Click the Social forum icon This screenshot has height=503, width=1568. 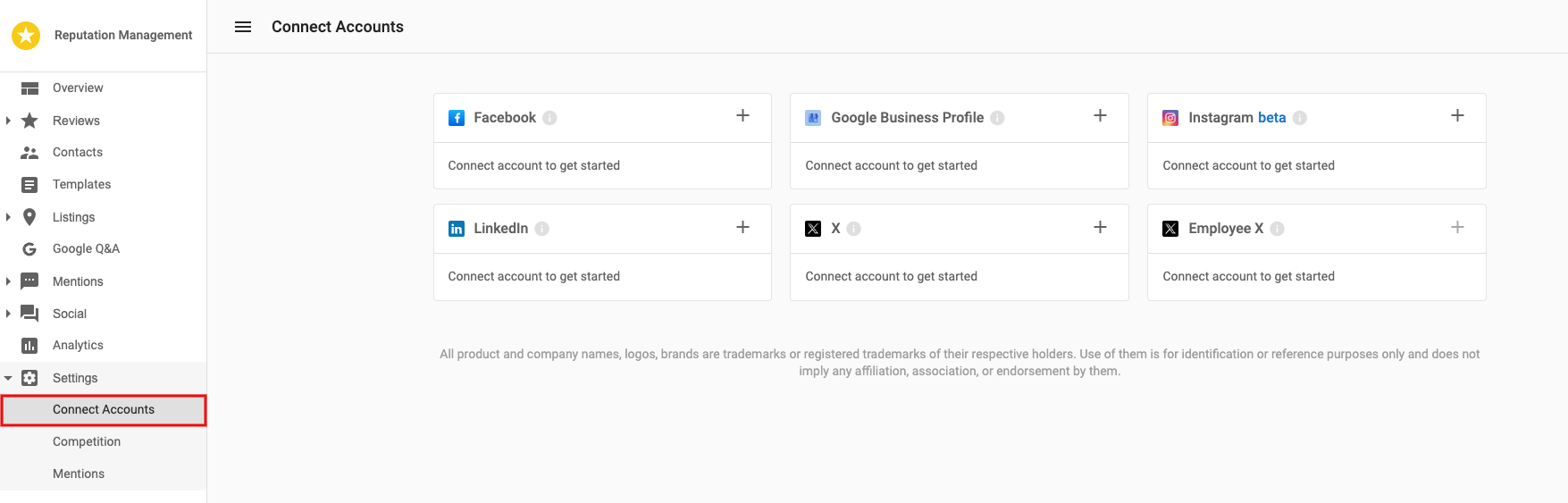29,314
